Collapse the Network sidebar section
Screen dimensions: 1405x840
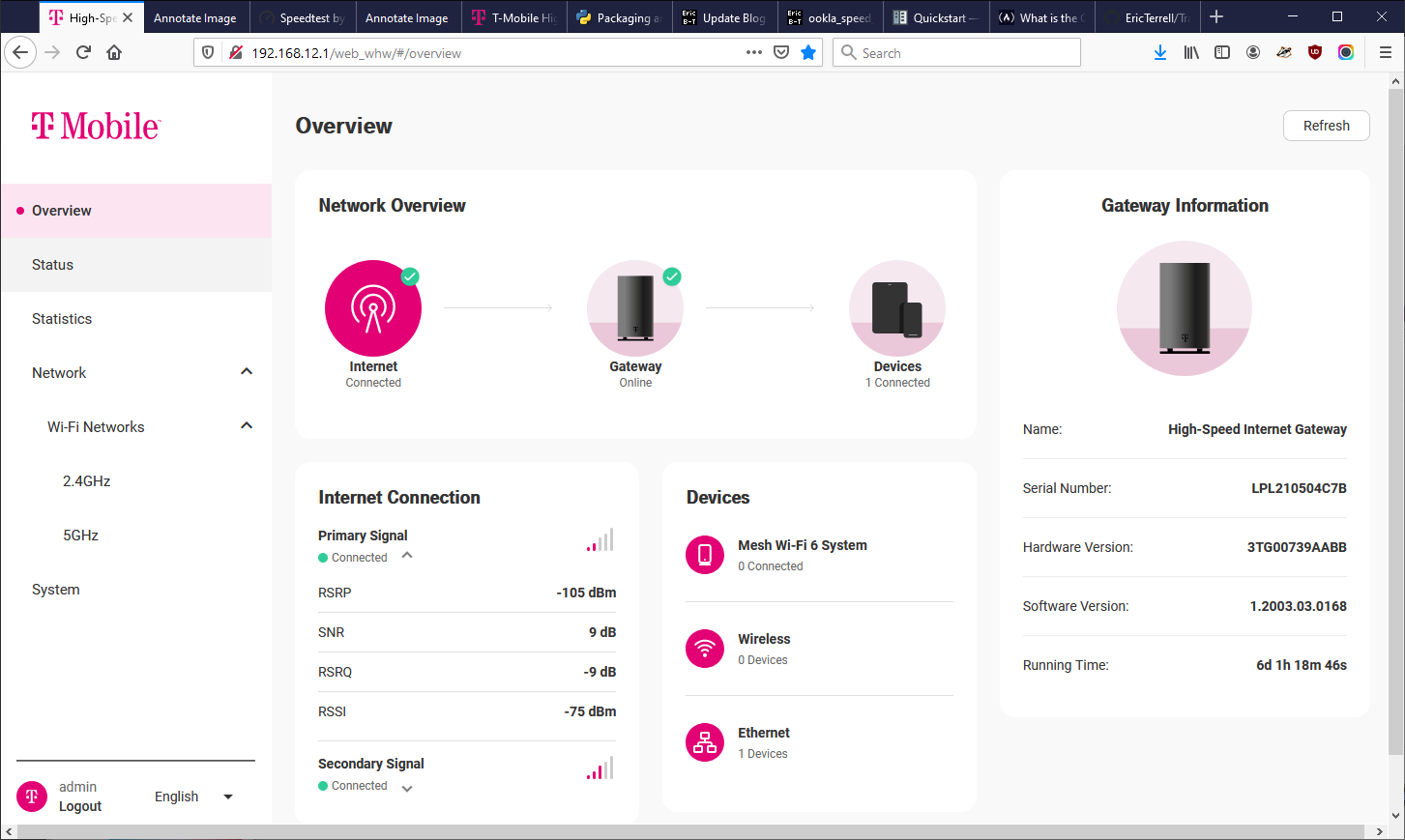click(247, 372)
